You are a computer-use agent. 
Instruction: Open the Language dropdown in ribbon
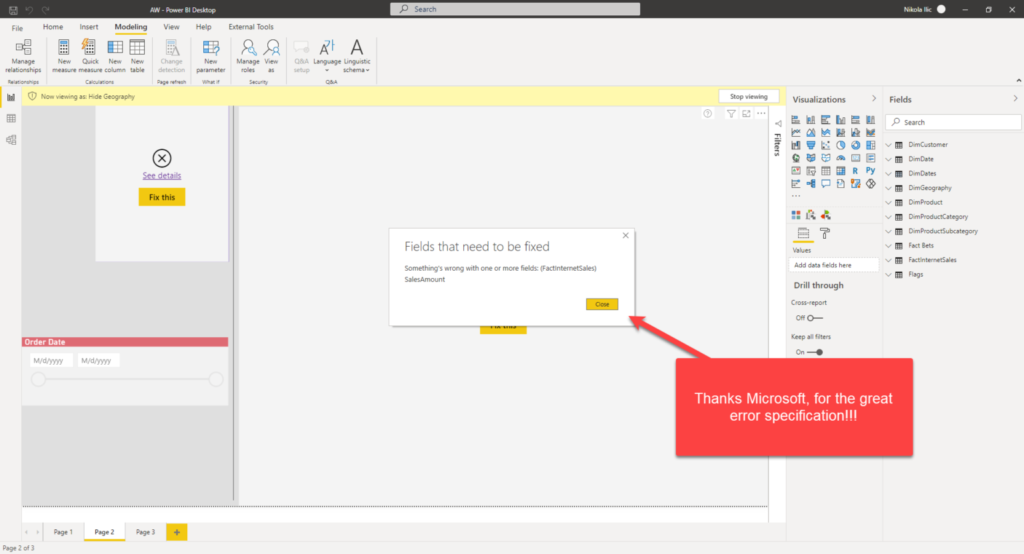(327, 56)
